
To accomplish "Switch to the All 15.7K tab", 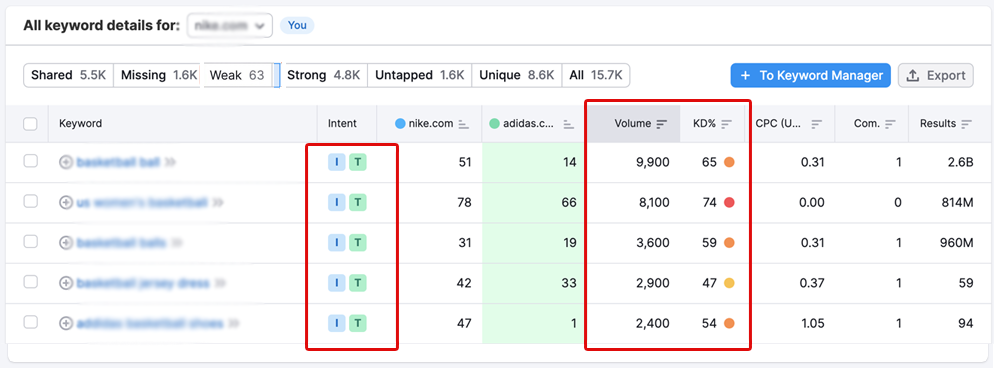I will click(x=596, y=75).
